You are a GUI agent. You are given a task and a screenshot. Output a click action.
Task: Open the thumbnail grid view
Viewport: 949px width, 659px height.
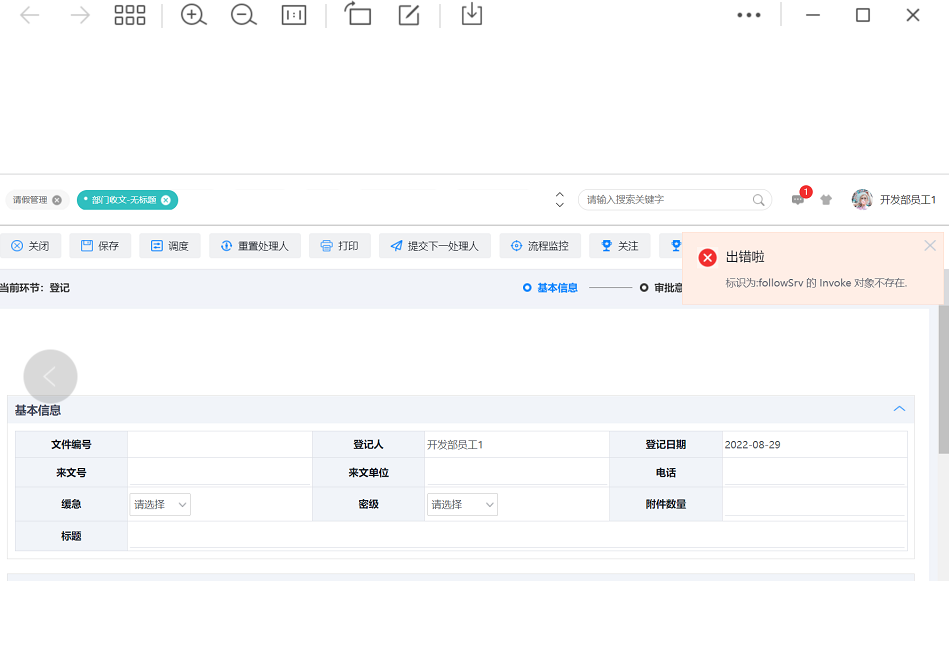(130, 15)
